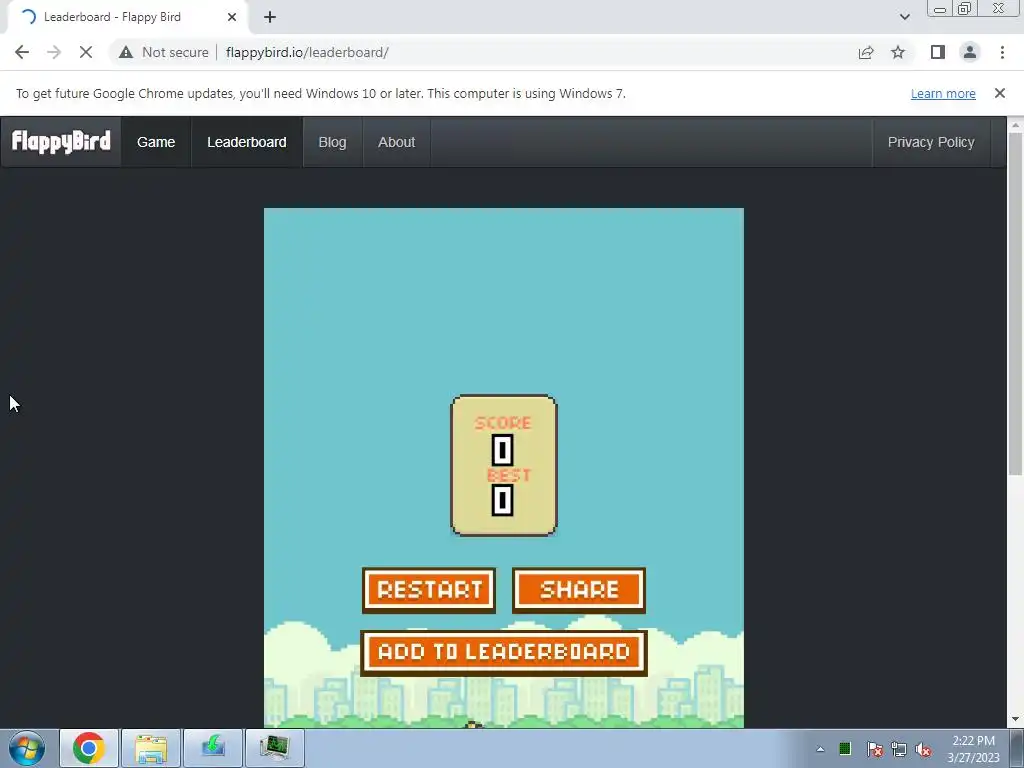Image resolution: width=1024 pixels, height=768 pixels.
Task: Dismiss the Chrome update notification bar
Action: click(x=999, y=93)
